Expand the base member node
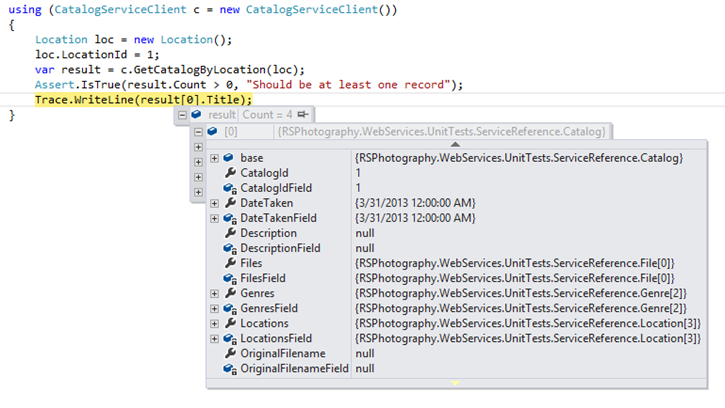This screenshot has height=408, width=725. pos(214,158)
